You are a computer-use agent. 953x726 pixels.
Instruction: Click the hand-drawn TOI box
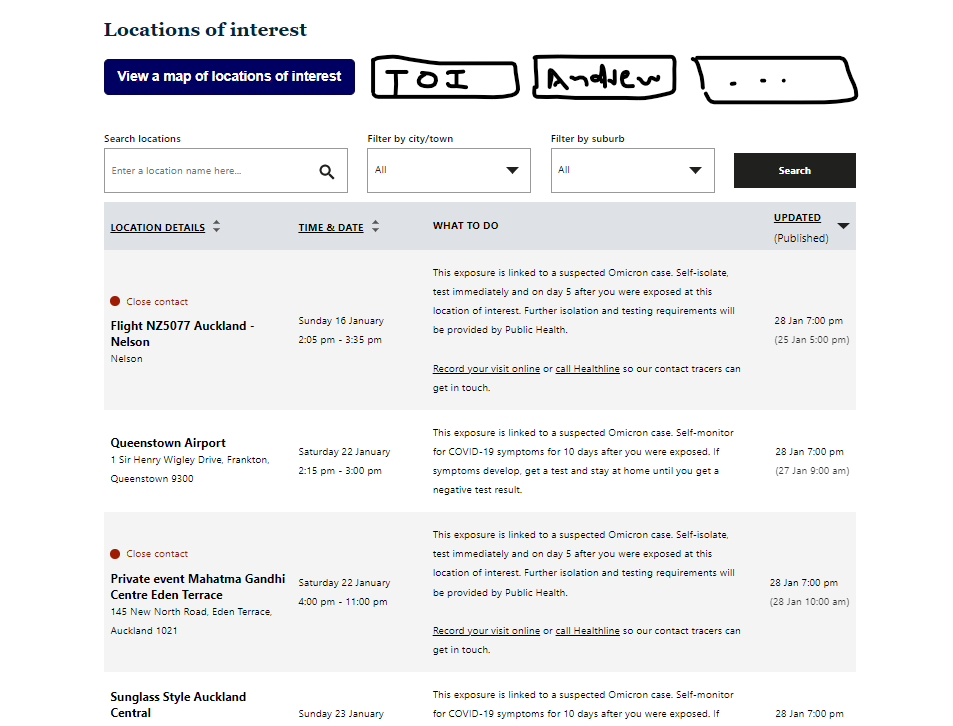pyautogui.click(x=445, y=78)
